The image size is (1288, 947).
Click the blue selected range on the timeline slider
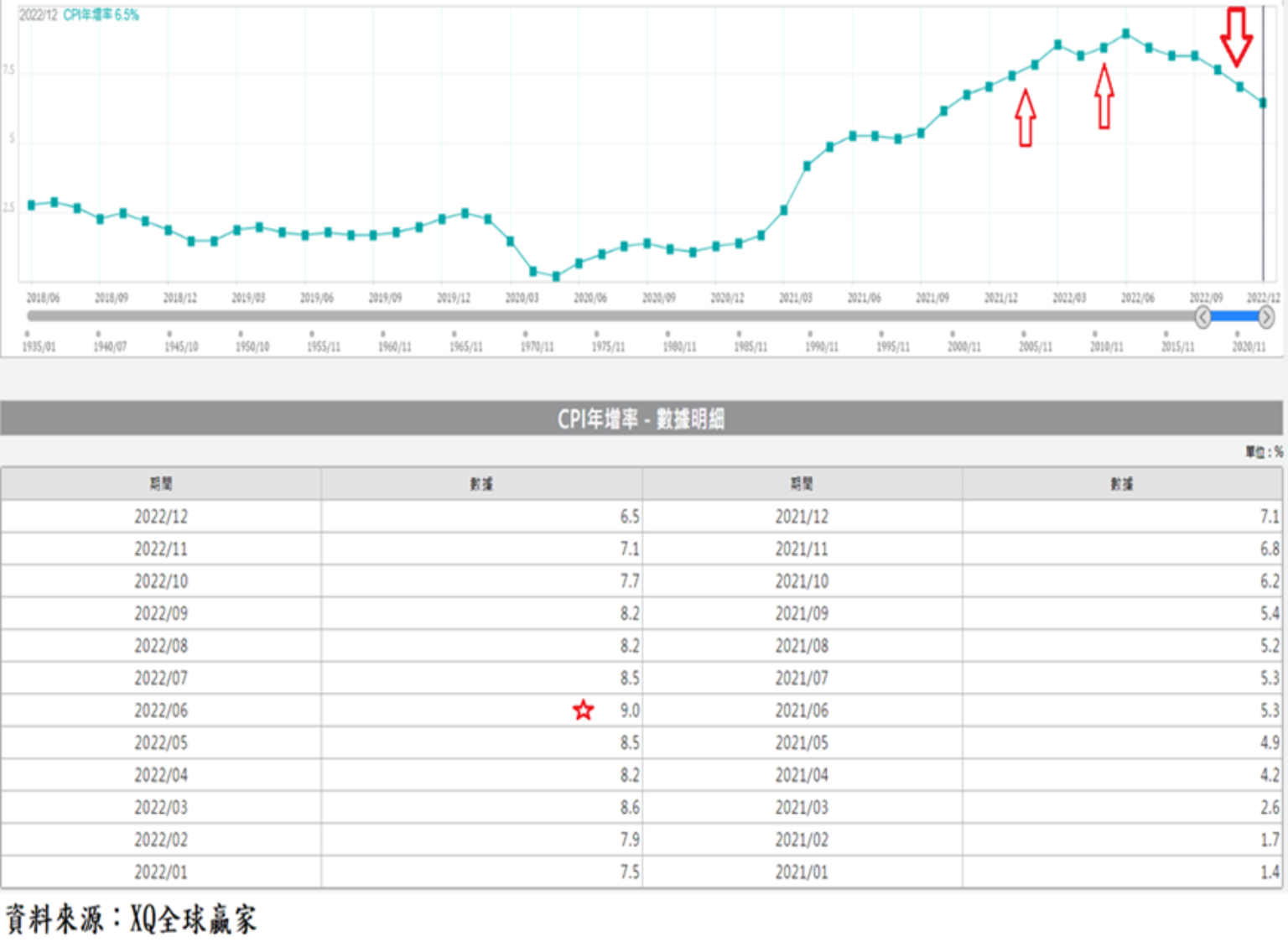point(1234,317)
